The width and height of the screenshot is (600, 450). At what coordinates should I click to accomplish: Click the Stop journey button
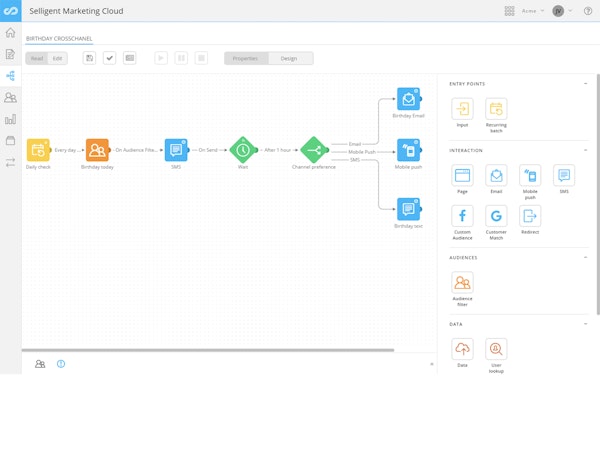coord(201,58)
